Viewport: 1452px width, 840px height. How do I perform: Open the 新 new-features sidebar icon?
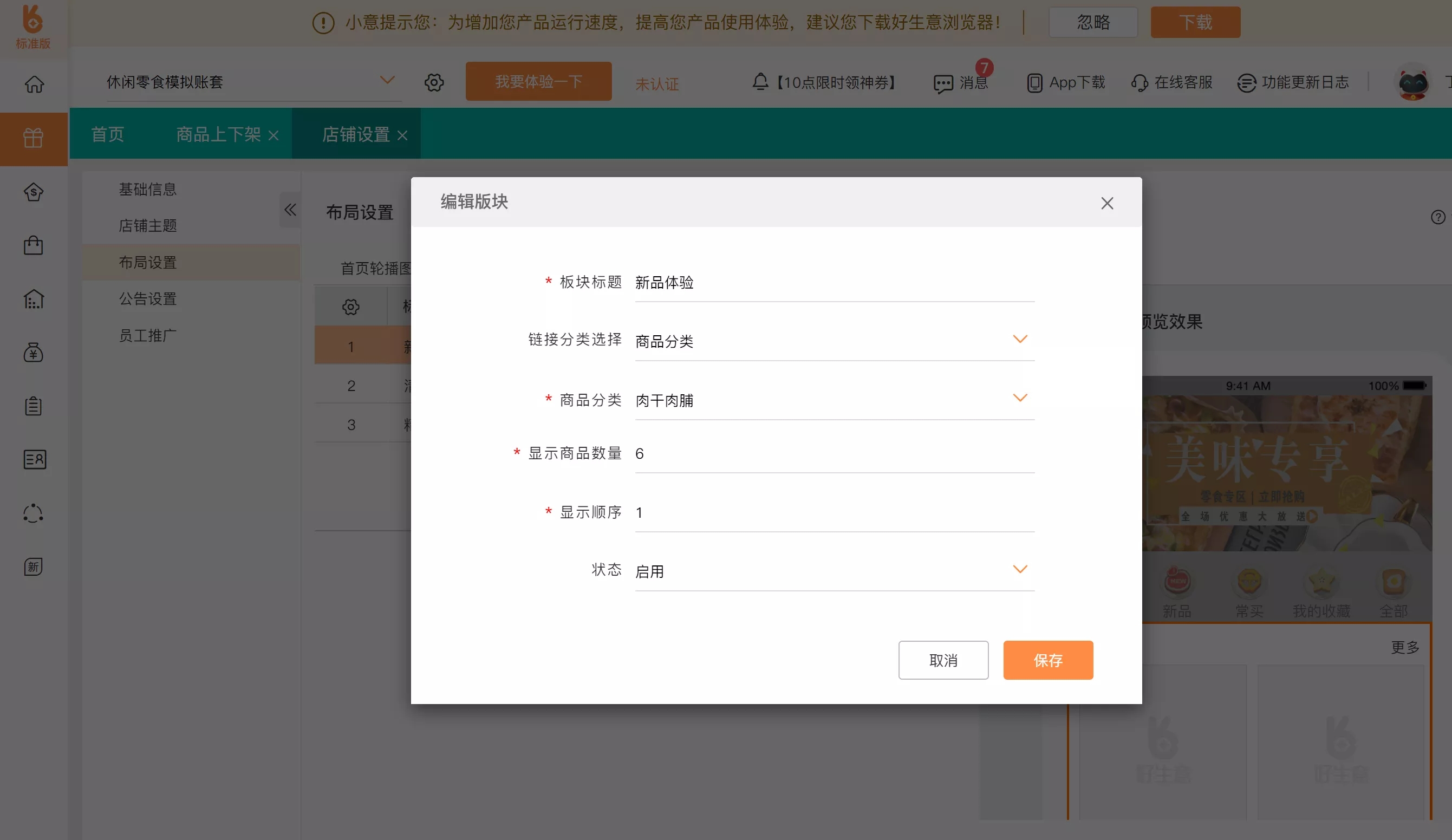[x=34, y=566]
